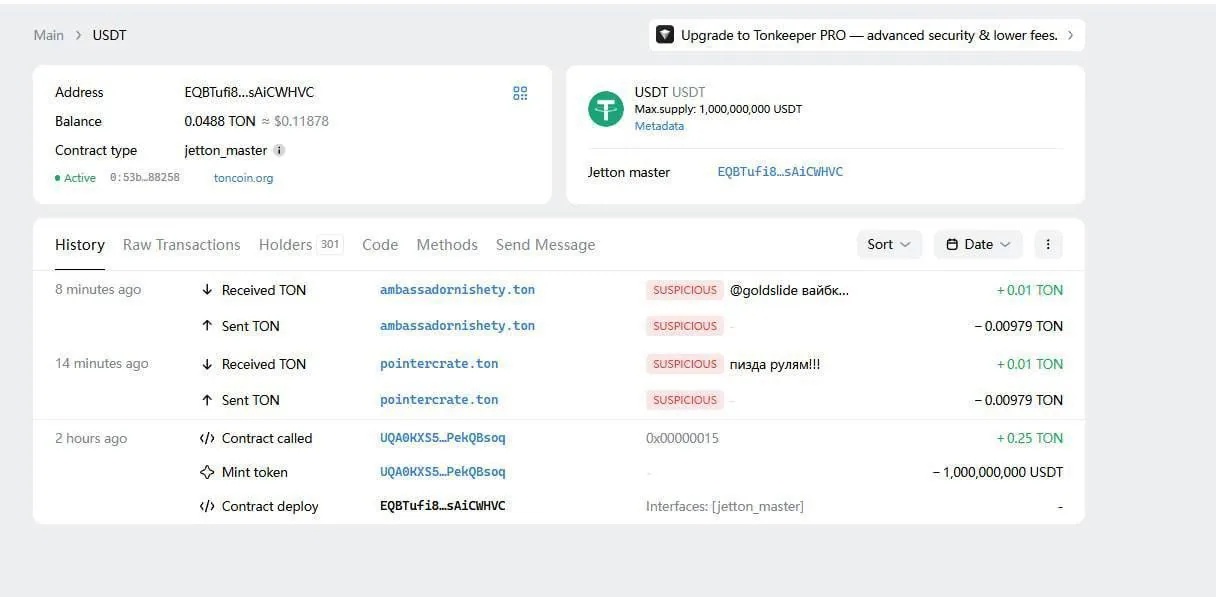Click the contract type value jetton_master
The height and width of the screenshot is (597, 1216).
click(x=226, y=151)
